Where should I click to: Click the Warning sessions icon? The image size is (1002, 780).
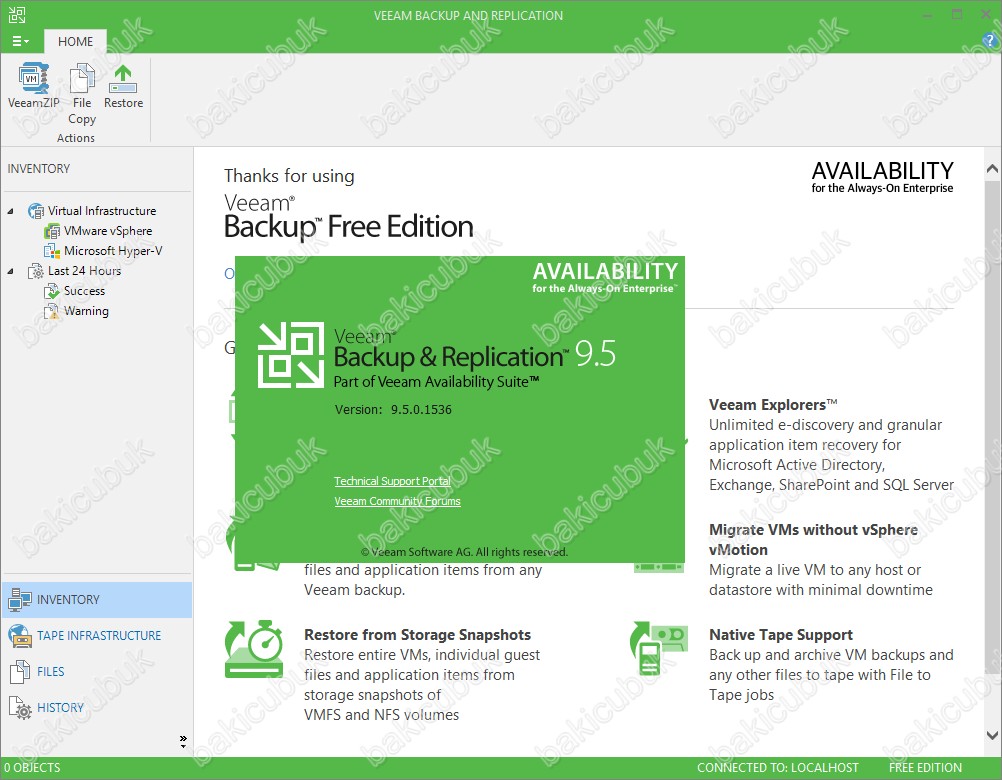click(x=52, y=311)
